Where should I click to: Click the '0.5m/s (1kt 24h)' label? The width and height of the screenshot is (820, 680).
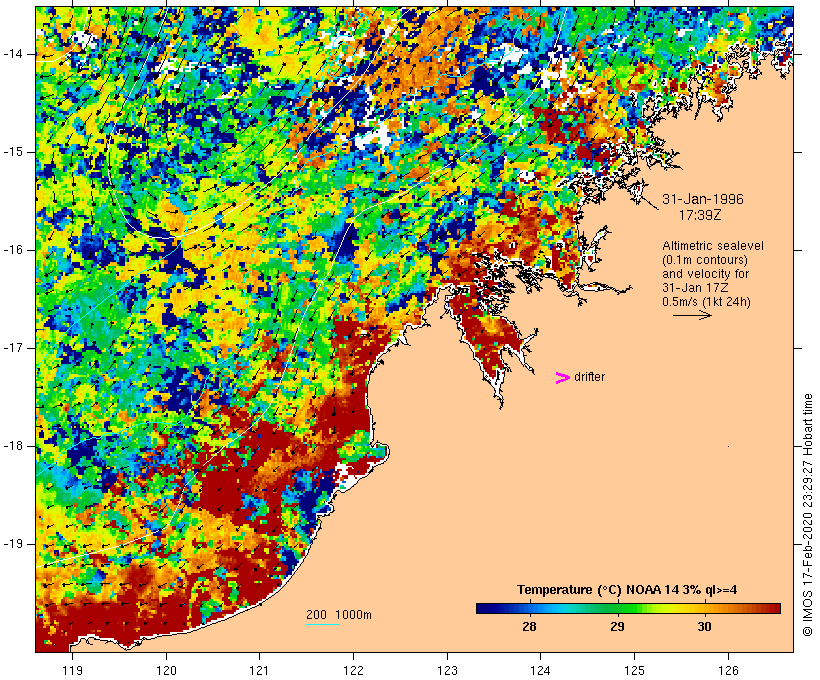pyautogui.click(x=706, y=302)
